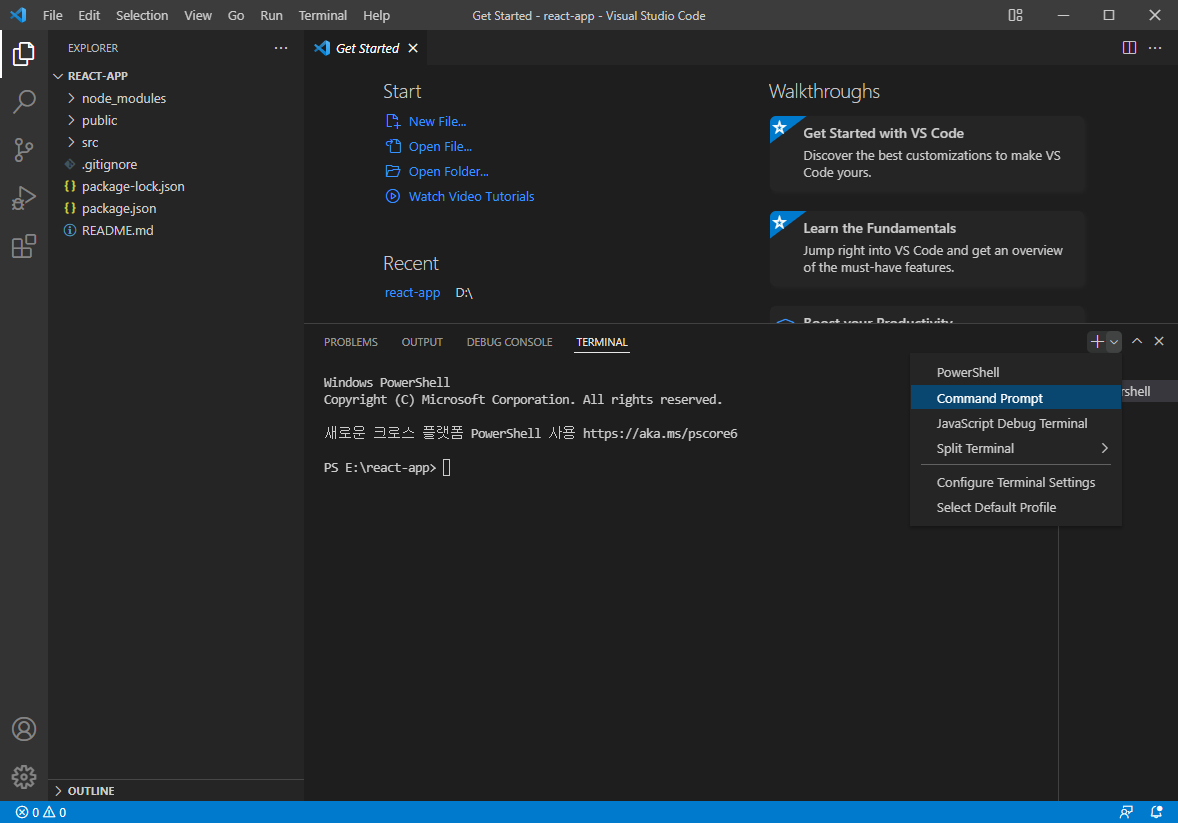
Task: Open the package.json file
Action: 119,208
